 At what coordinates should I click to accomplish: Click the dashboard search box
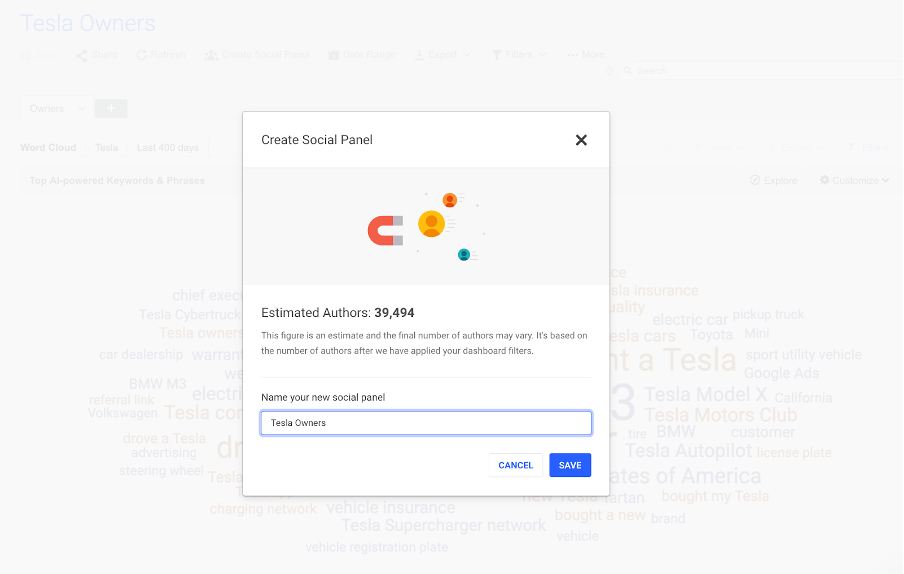760,71
